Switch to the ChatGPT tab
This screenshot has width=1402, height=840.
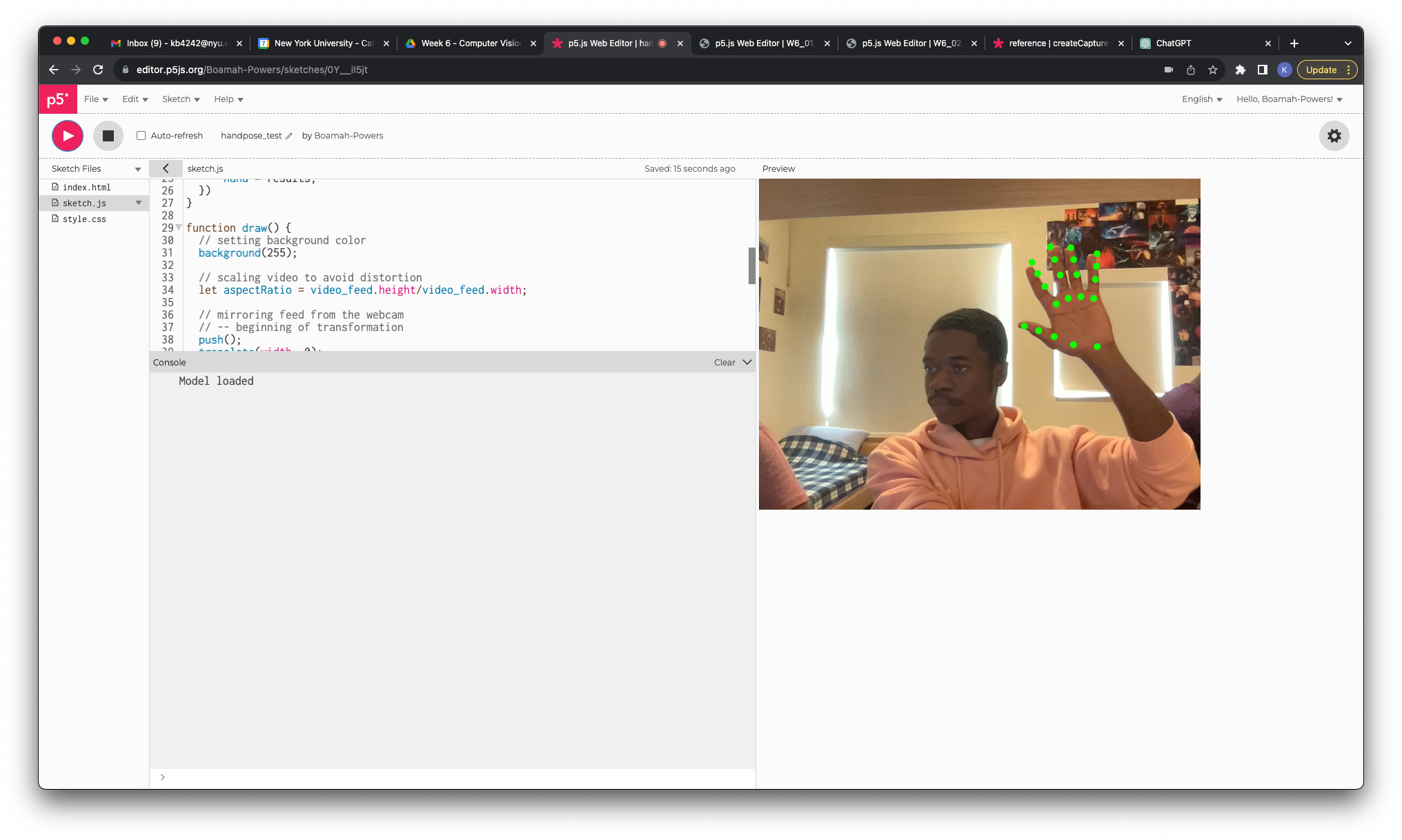point(1203,43)
